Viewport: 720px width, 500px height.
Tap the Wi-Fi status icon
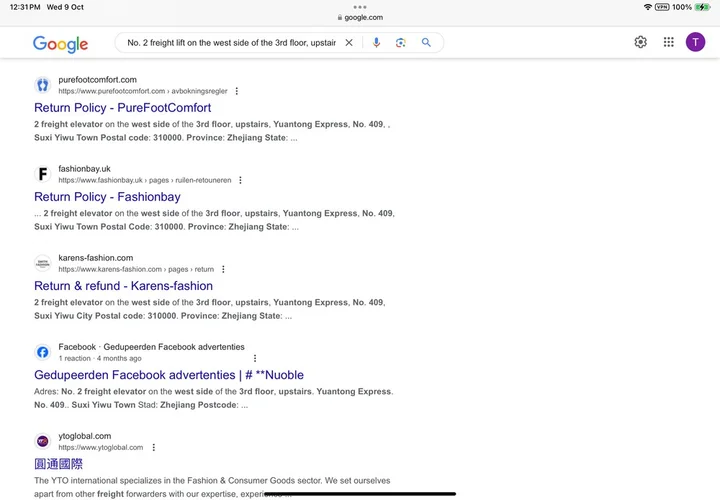click(647, 7)
